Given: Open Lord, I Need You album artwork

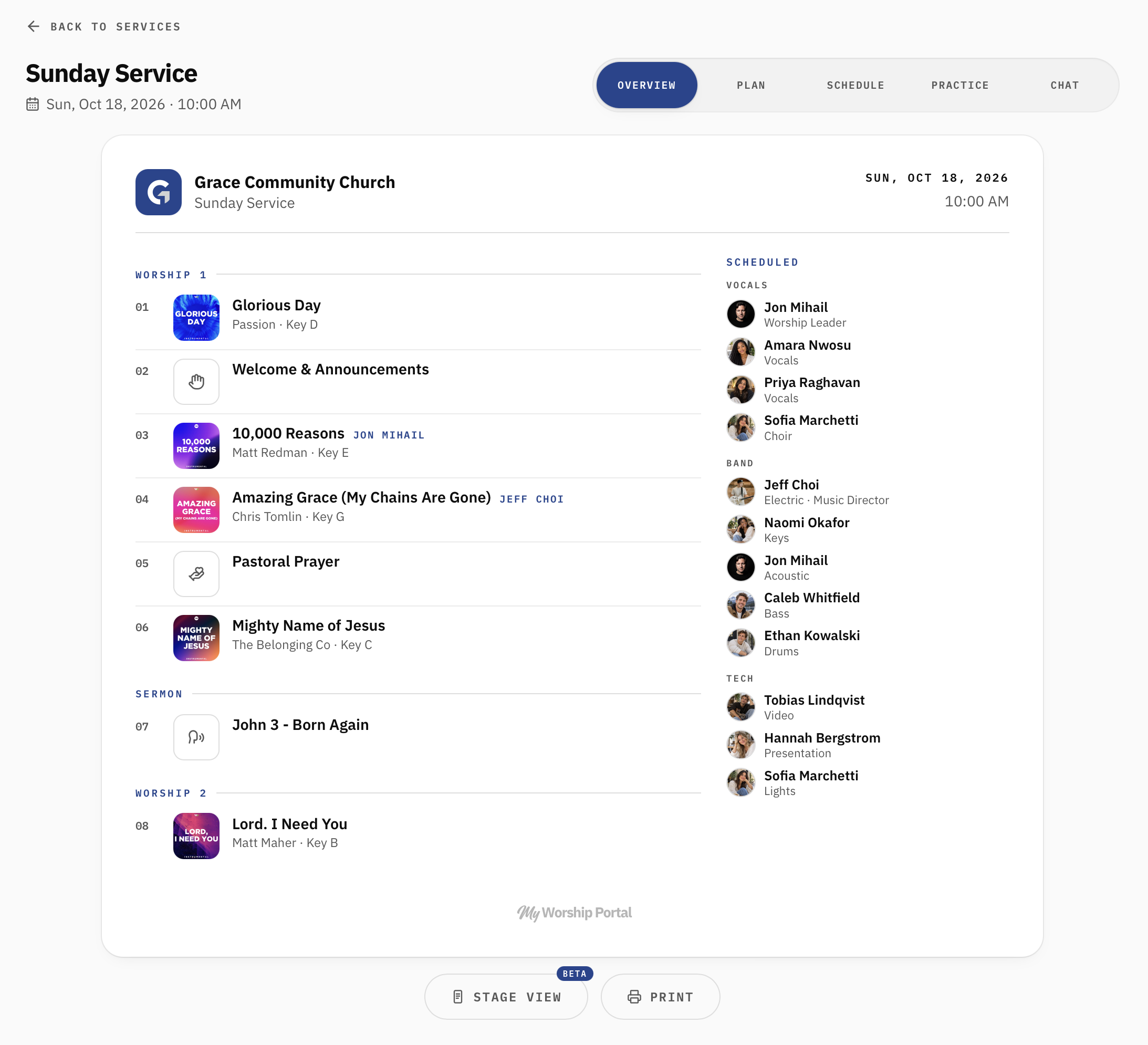Looking at the screenshot, I should coord(196,835).
